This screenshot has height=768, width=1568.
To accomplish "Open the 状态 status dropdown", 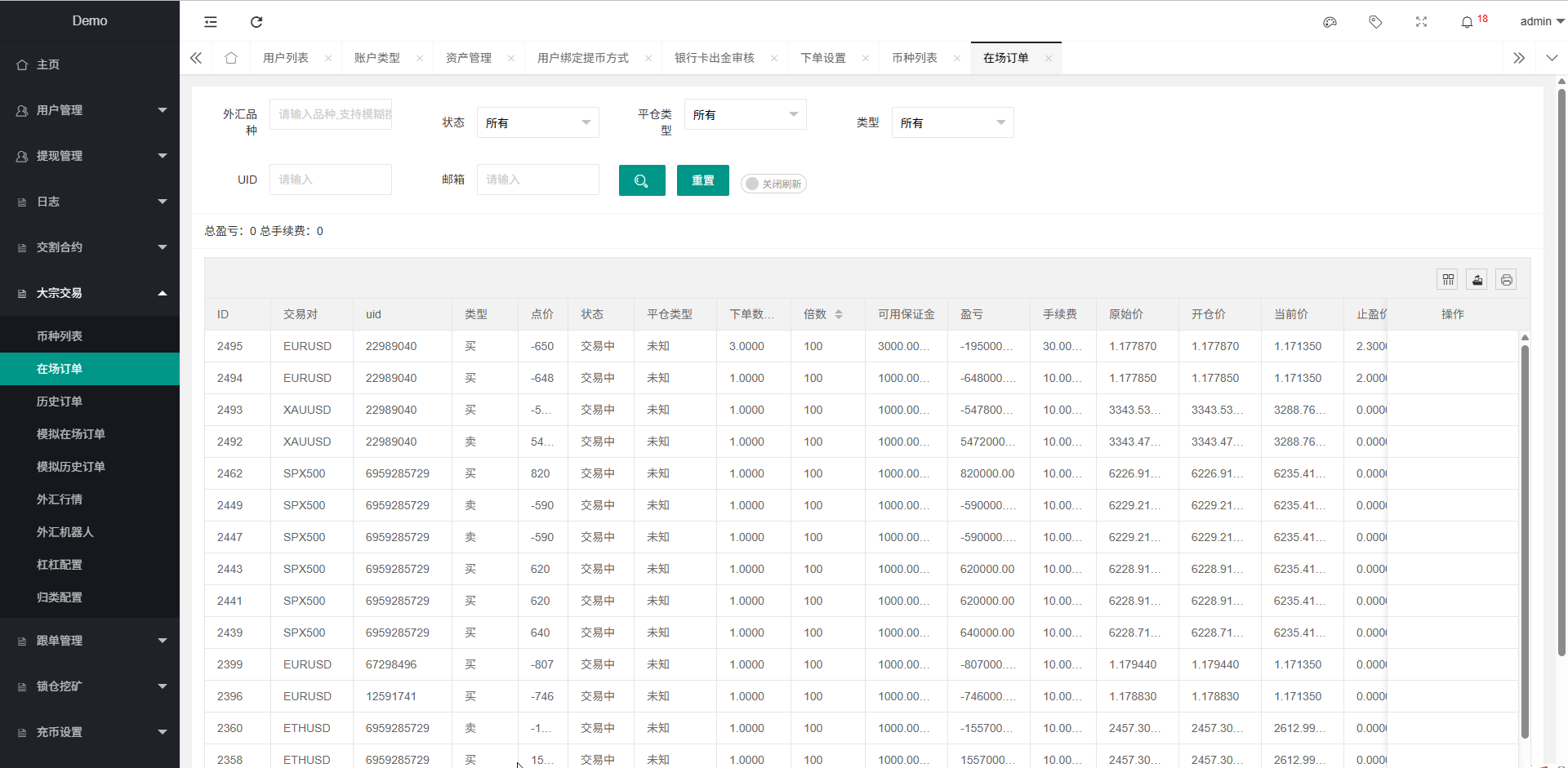I will click(x=537, y=122).
